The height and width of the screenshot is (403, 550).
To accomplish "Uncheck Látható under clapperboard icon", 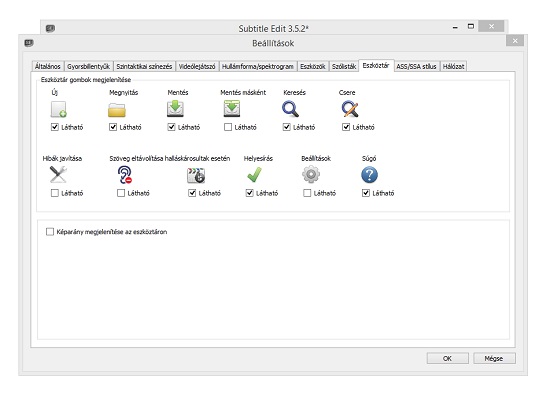I will [x=192, y=193].
